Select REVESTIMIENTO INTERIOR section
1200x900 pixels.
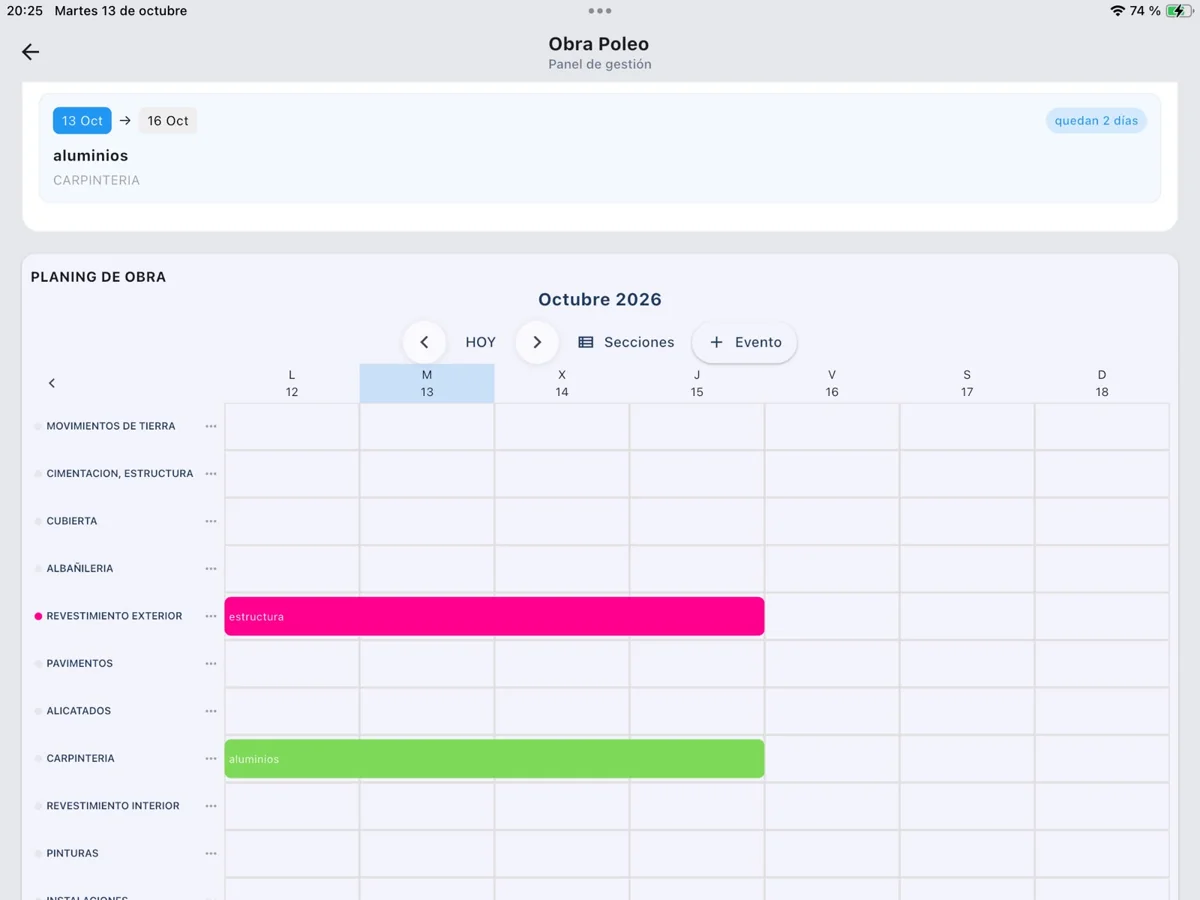pos(113,806)
